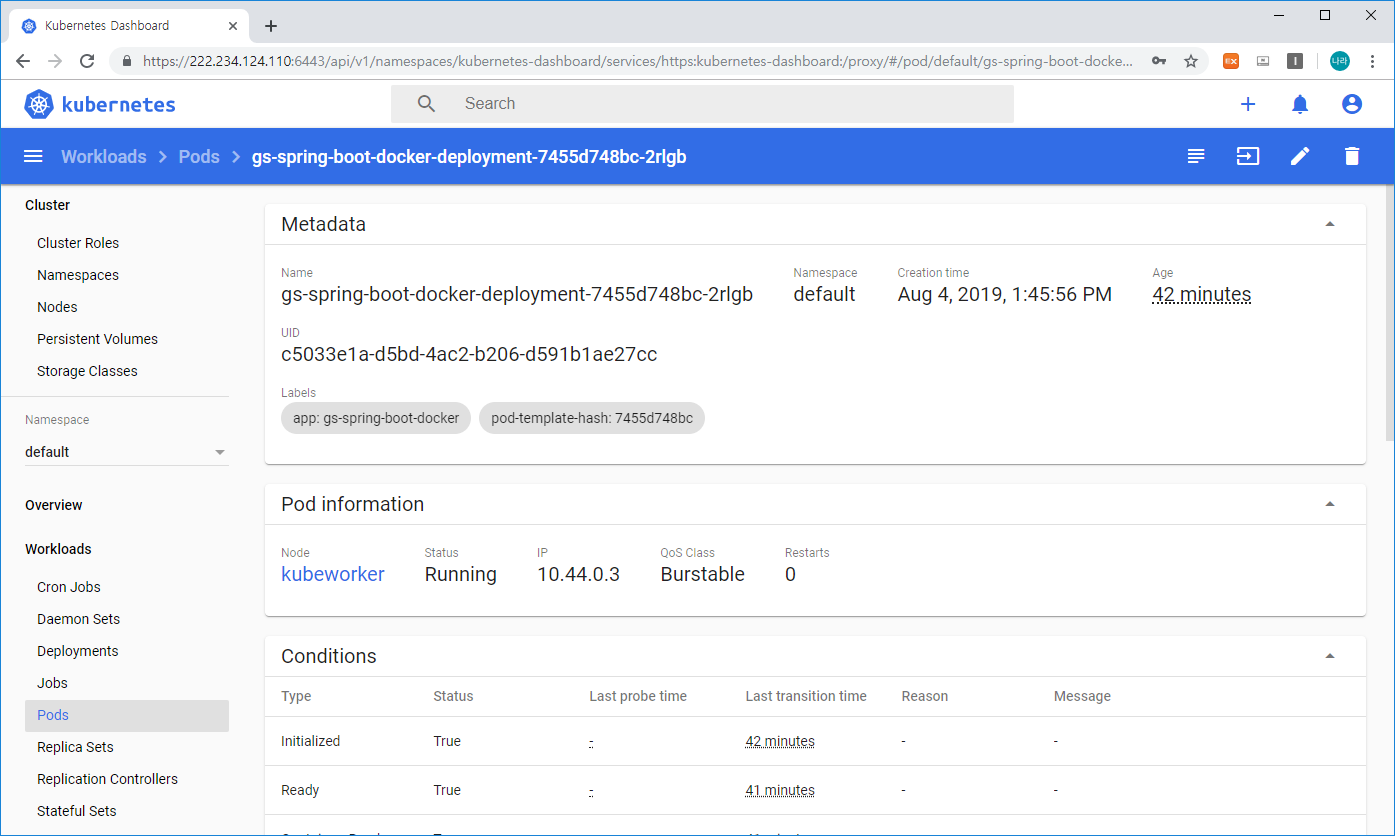Viewport: 1395px width, 836px height.
Task: Open Deployments in sidebar
Action: click(x=78, y=651)
